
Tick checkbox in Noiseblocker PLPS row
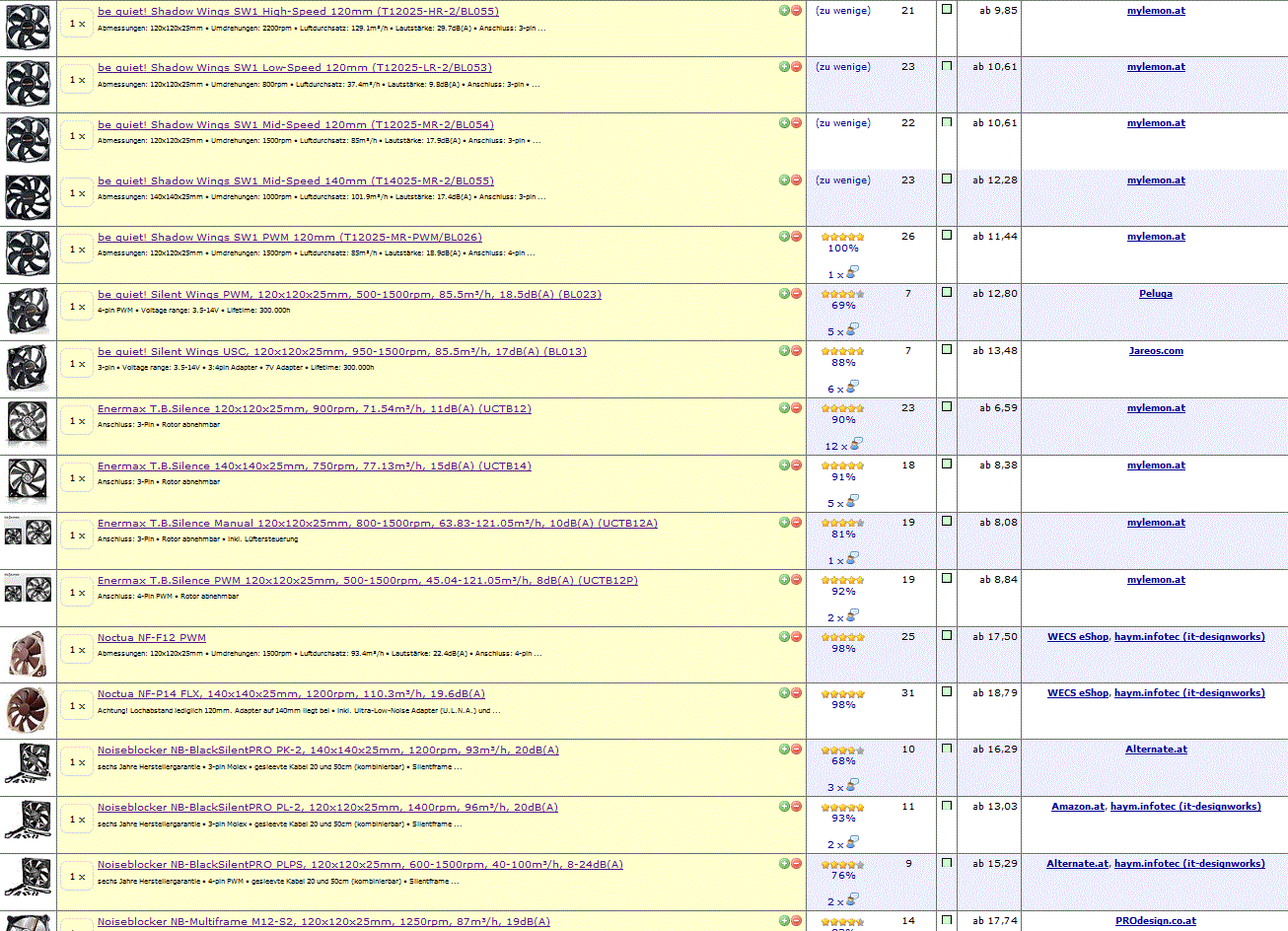point(947,863)
